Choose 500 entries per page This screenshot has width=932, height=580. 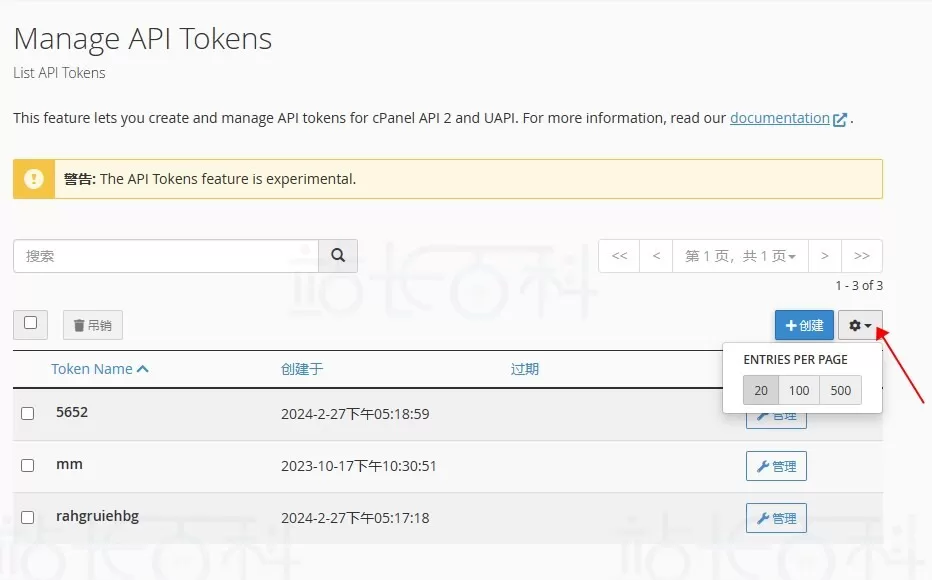pos(840,390)
